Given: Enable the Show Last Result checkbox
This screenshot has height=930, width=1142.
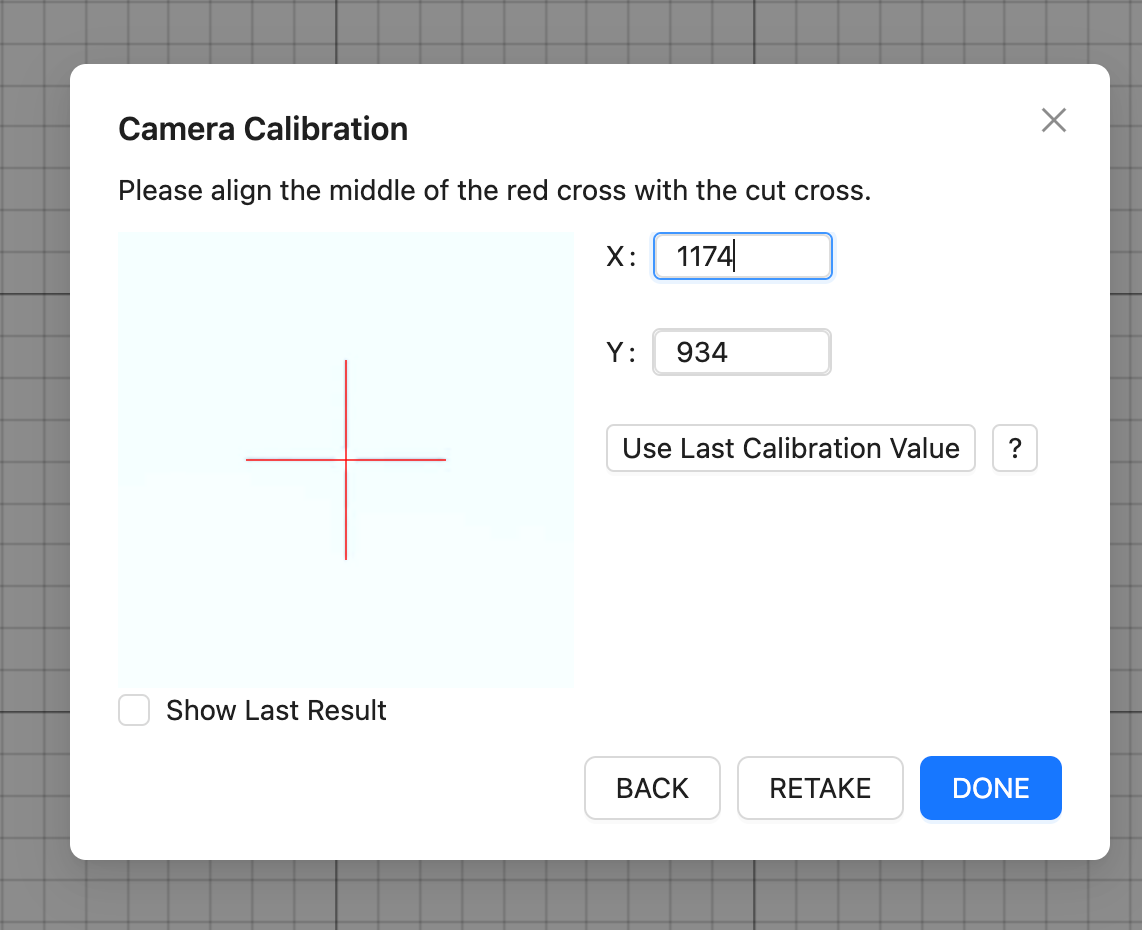Looking at the screenshot, I should (134, 710).
